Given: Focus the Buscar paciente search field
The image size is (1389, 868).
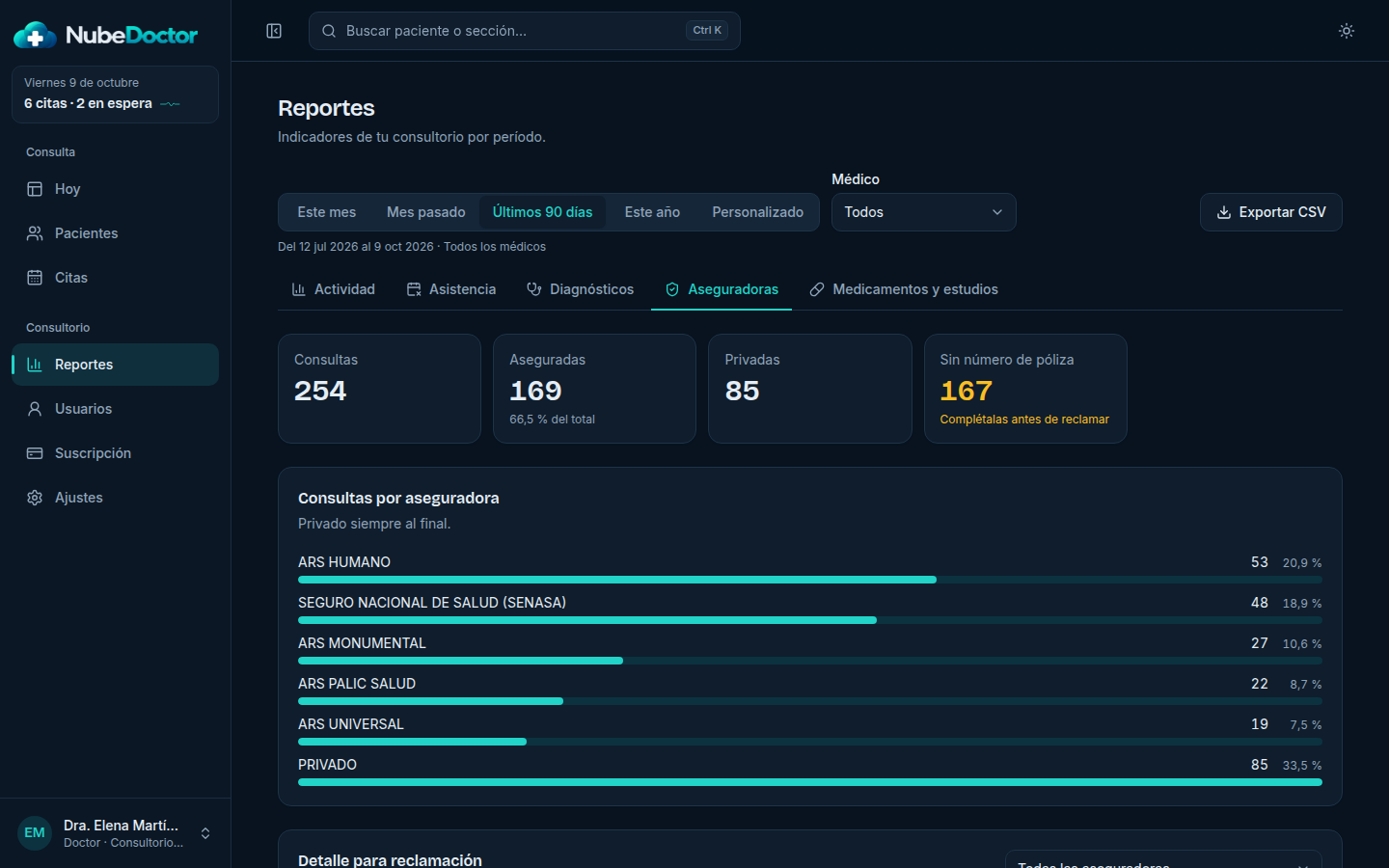Looking at the screenshot, I should tap(525, 31).
